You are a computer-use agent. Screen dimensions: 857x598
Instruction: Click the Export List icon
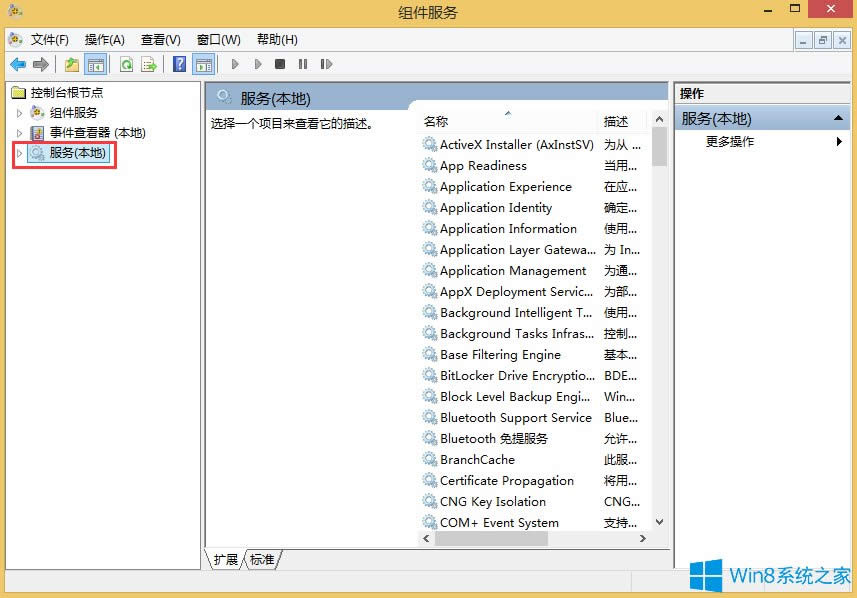150,64
